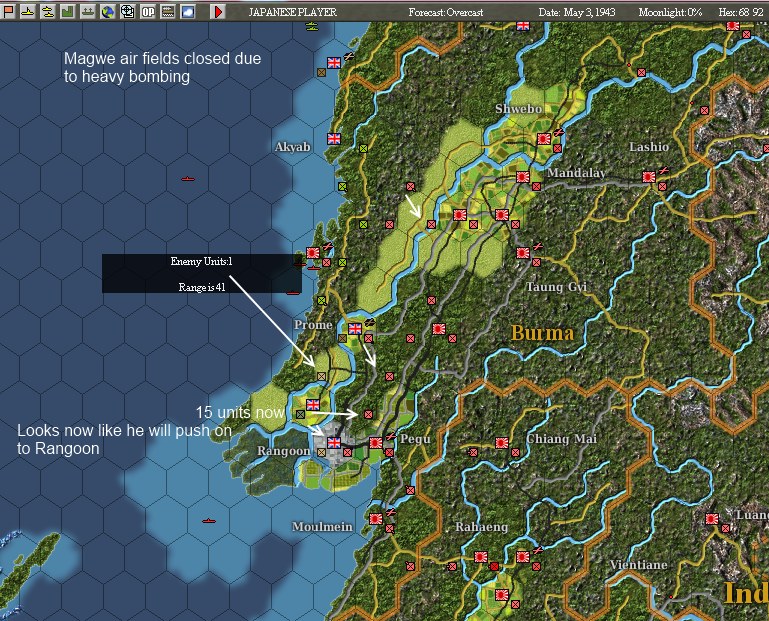Click the Forecast: Overcast status text

[446, 12]
